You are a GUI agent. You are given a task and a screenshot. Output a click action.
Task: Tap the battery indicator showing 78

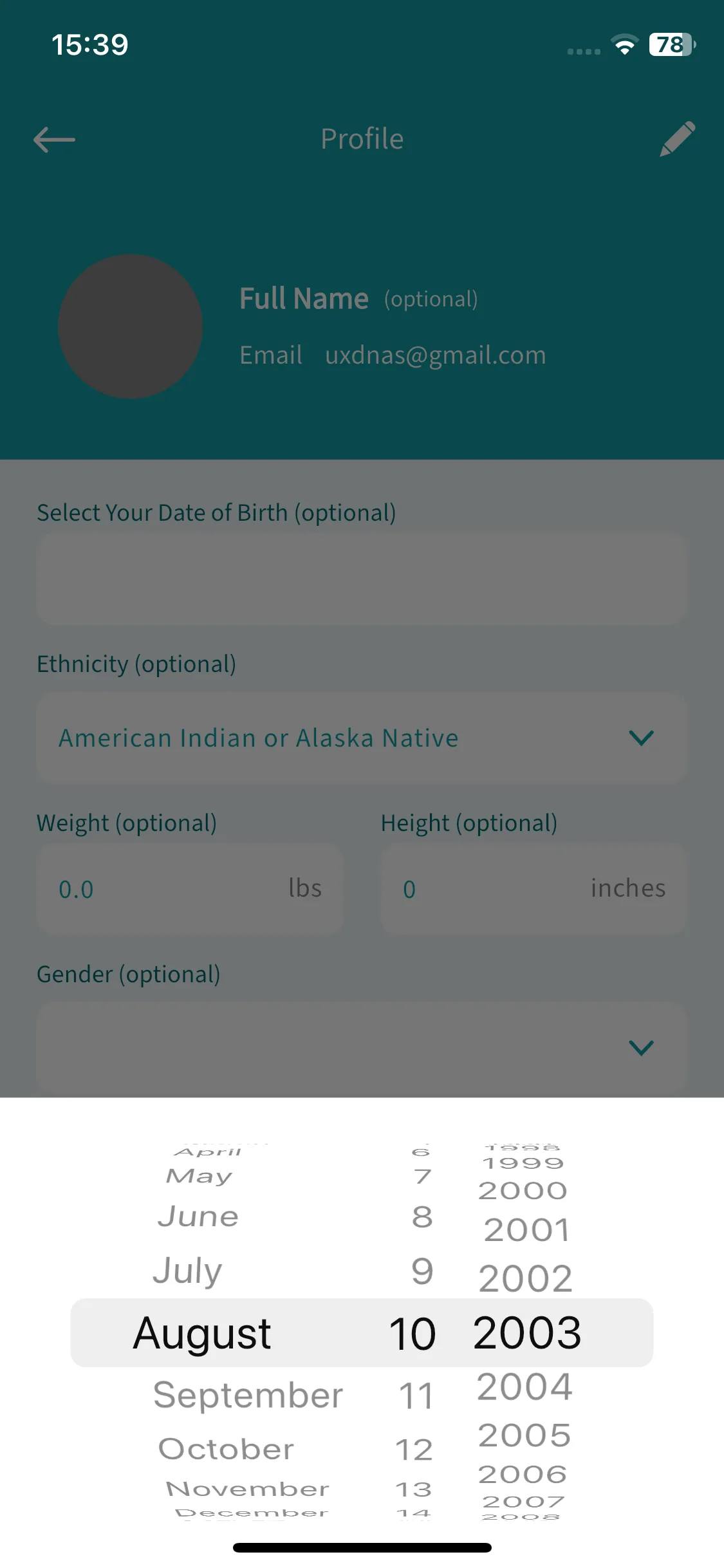[673, 44]
